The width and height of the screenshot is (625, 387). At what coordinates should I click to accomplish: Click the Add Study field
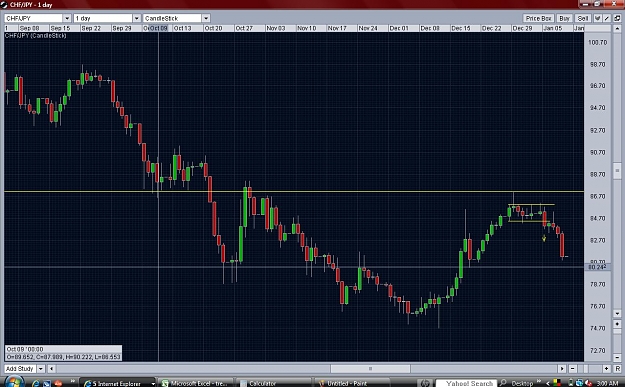[x=20, y=369]
